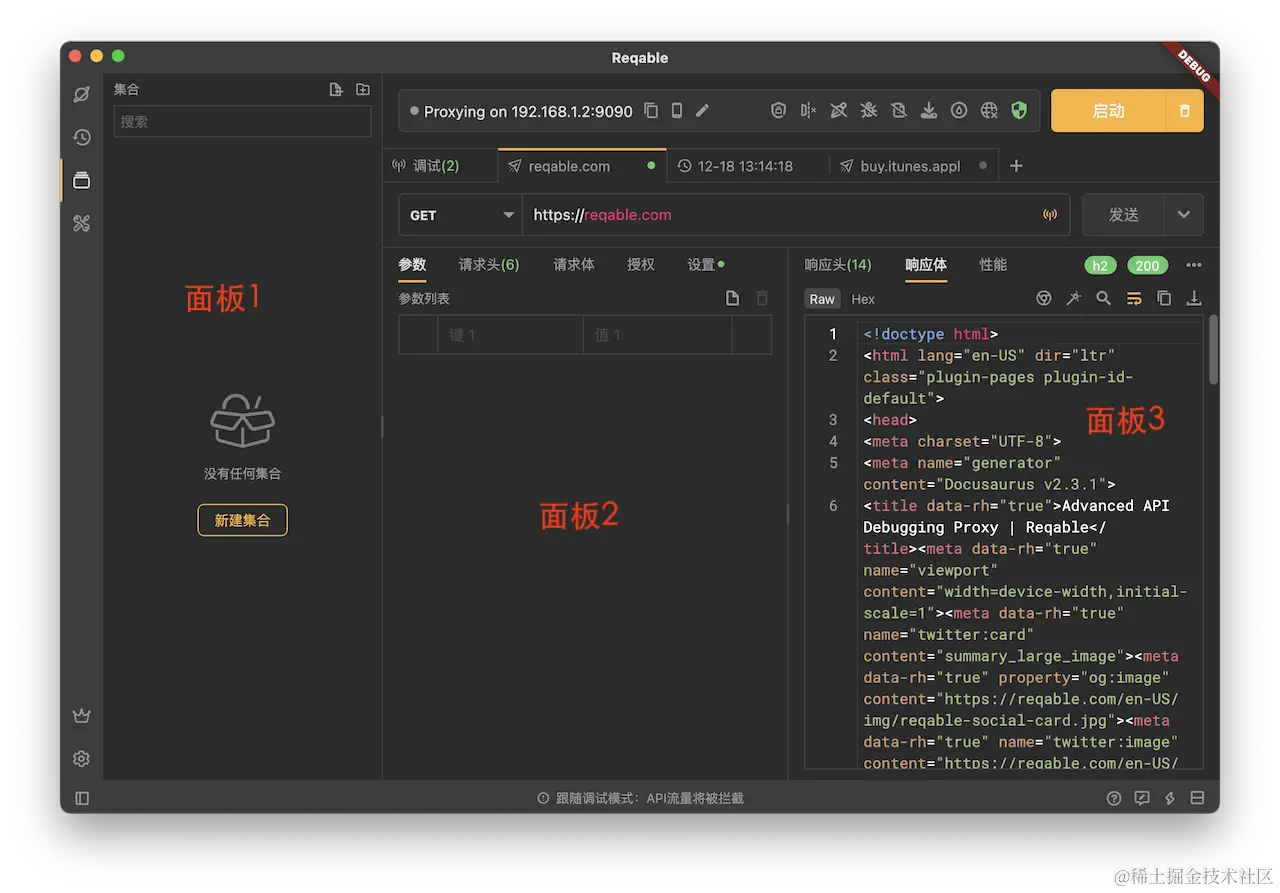This screenshot has width=1280, height=893.
Task: Click the 发送 send button
Action: [x=1124, y=215]
